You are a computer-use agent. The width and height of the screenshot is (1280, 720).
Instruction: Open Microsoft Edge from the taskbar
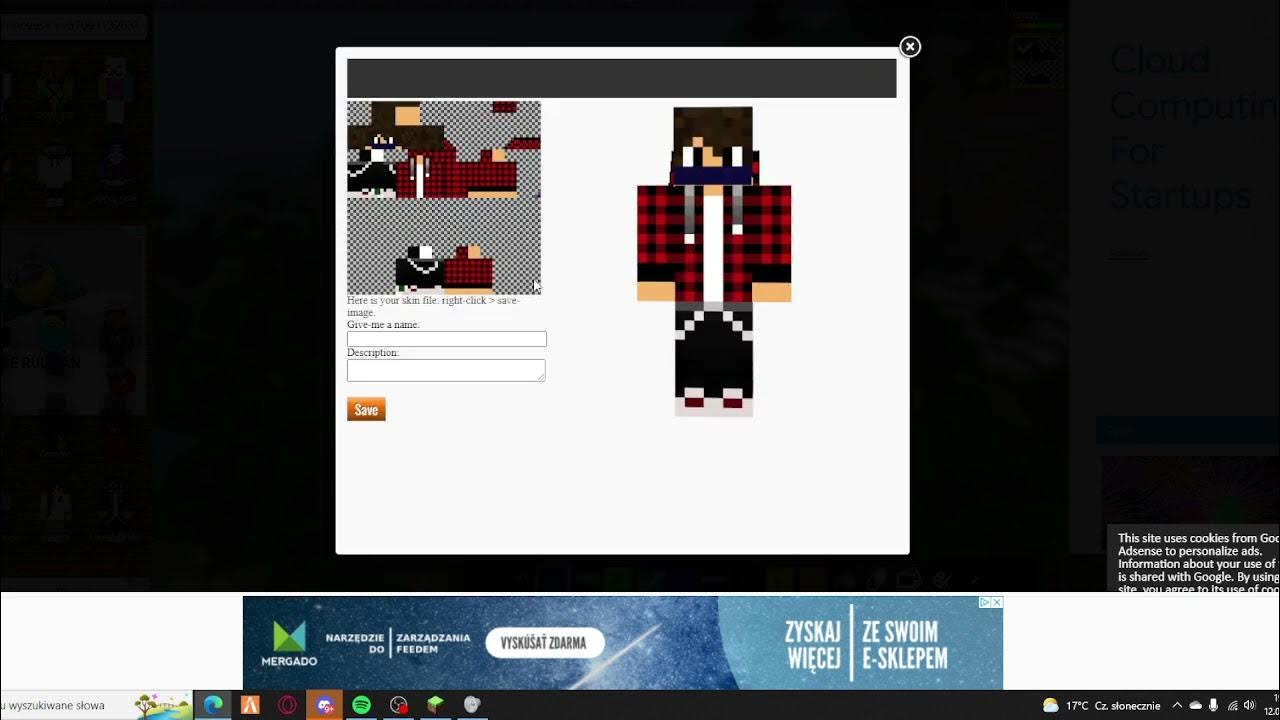pyautogui.click(x=213, y=705)
